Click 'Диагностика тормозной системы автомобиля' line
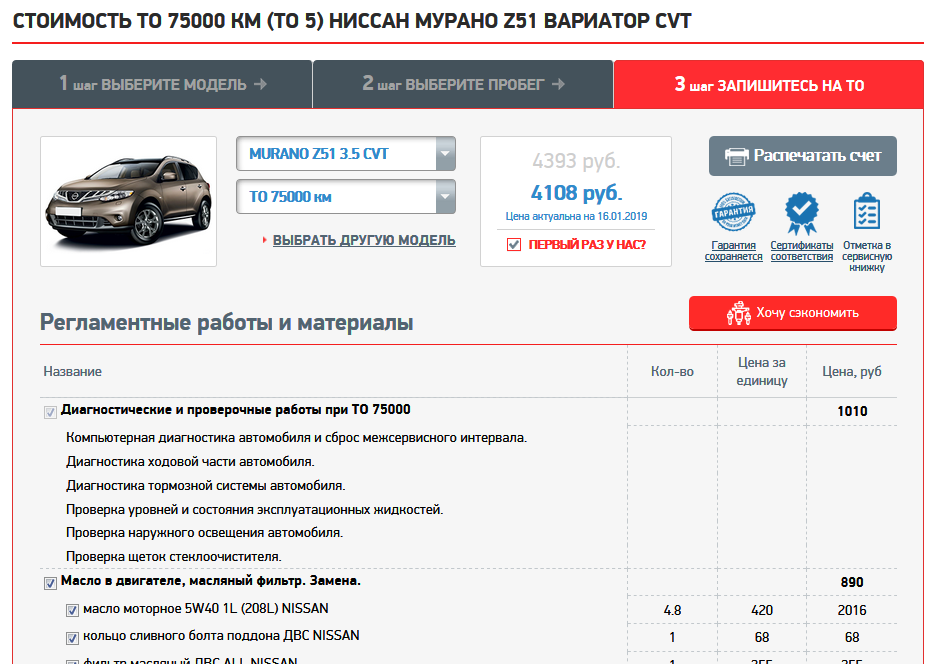 click(206, 486)
